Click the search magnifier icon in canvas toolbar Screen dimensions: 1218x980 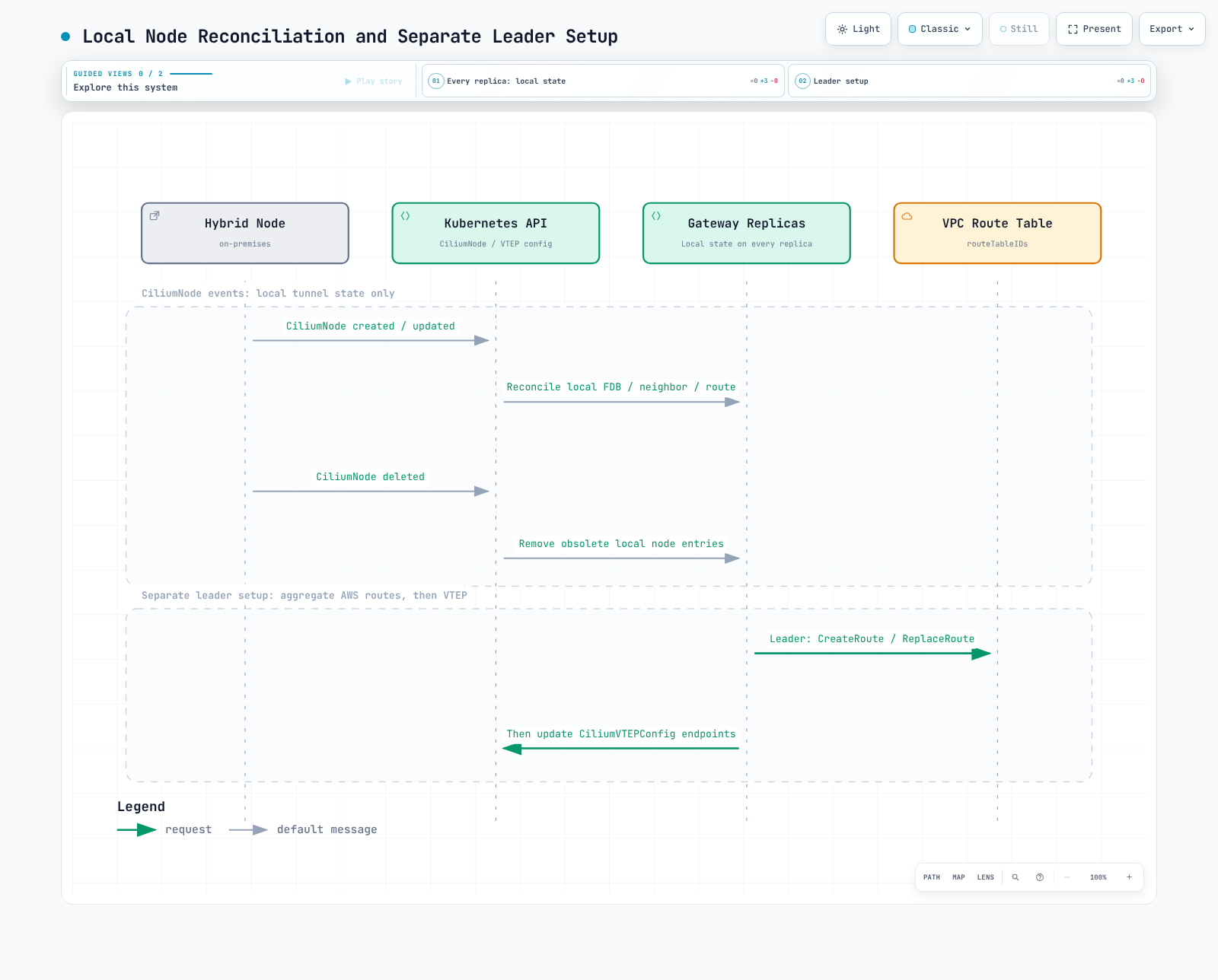tap(1015, 877)
